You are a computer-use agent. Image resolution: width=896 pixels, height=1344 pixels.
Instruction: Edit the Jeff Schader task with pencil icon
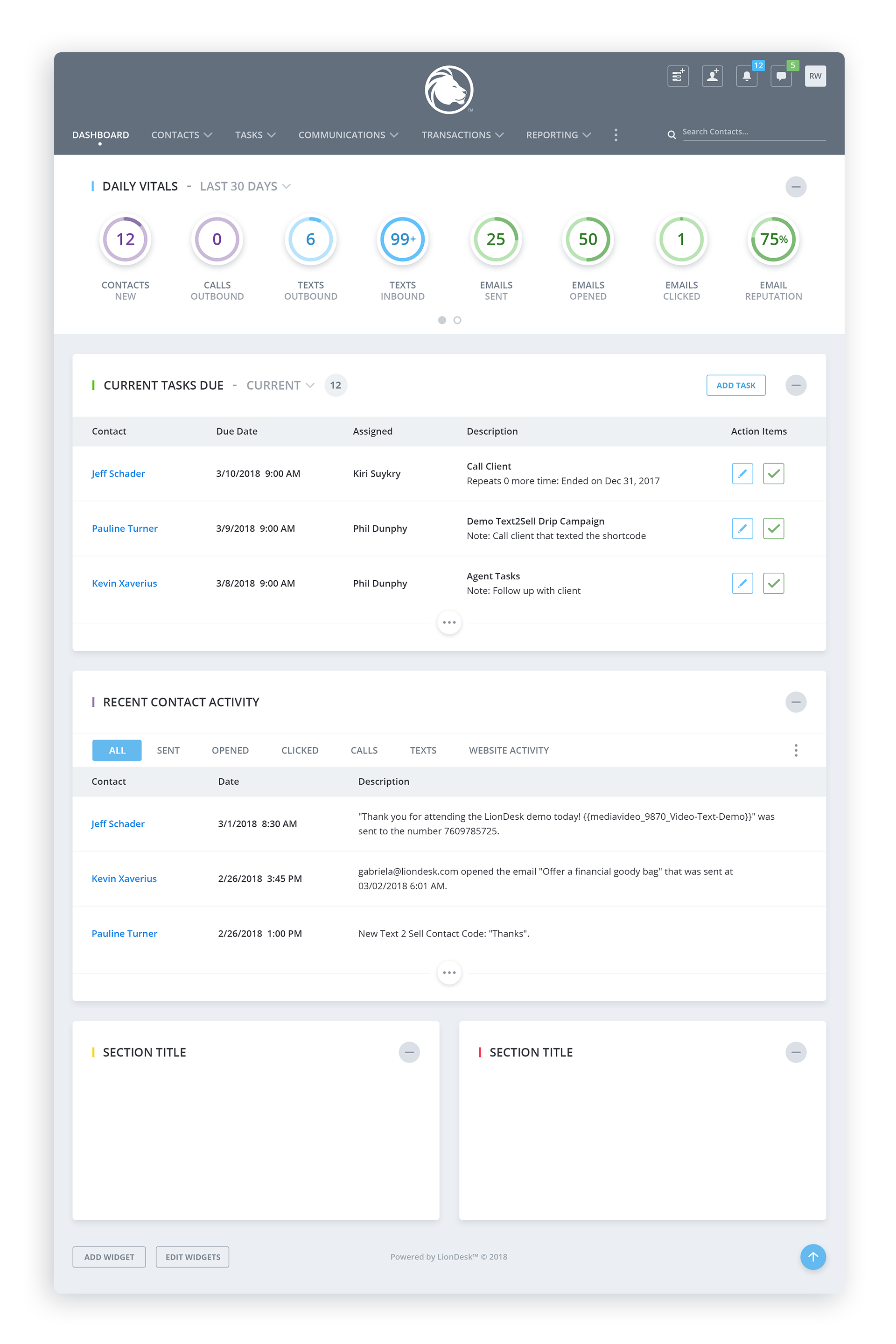pyautogui.click(x=742, y=473)
